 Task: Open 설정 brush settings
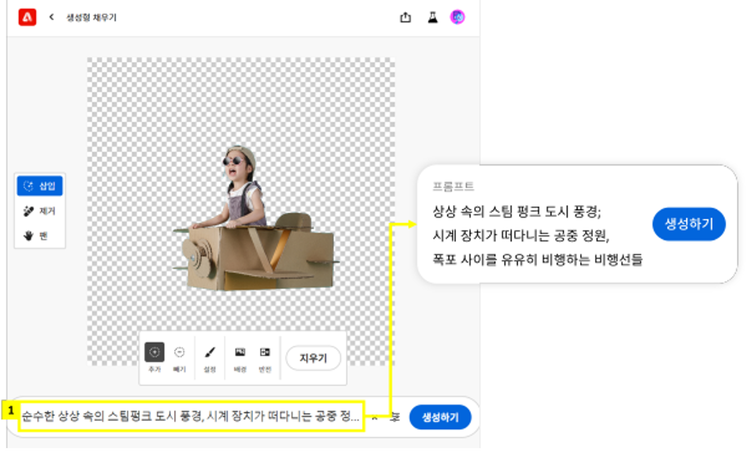pos(210,354)
